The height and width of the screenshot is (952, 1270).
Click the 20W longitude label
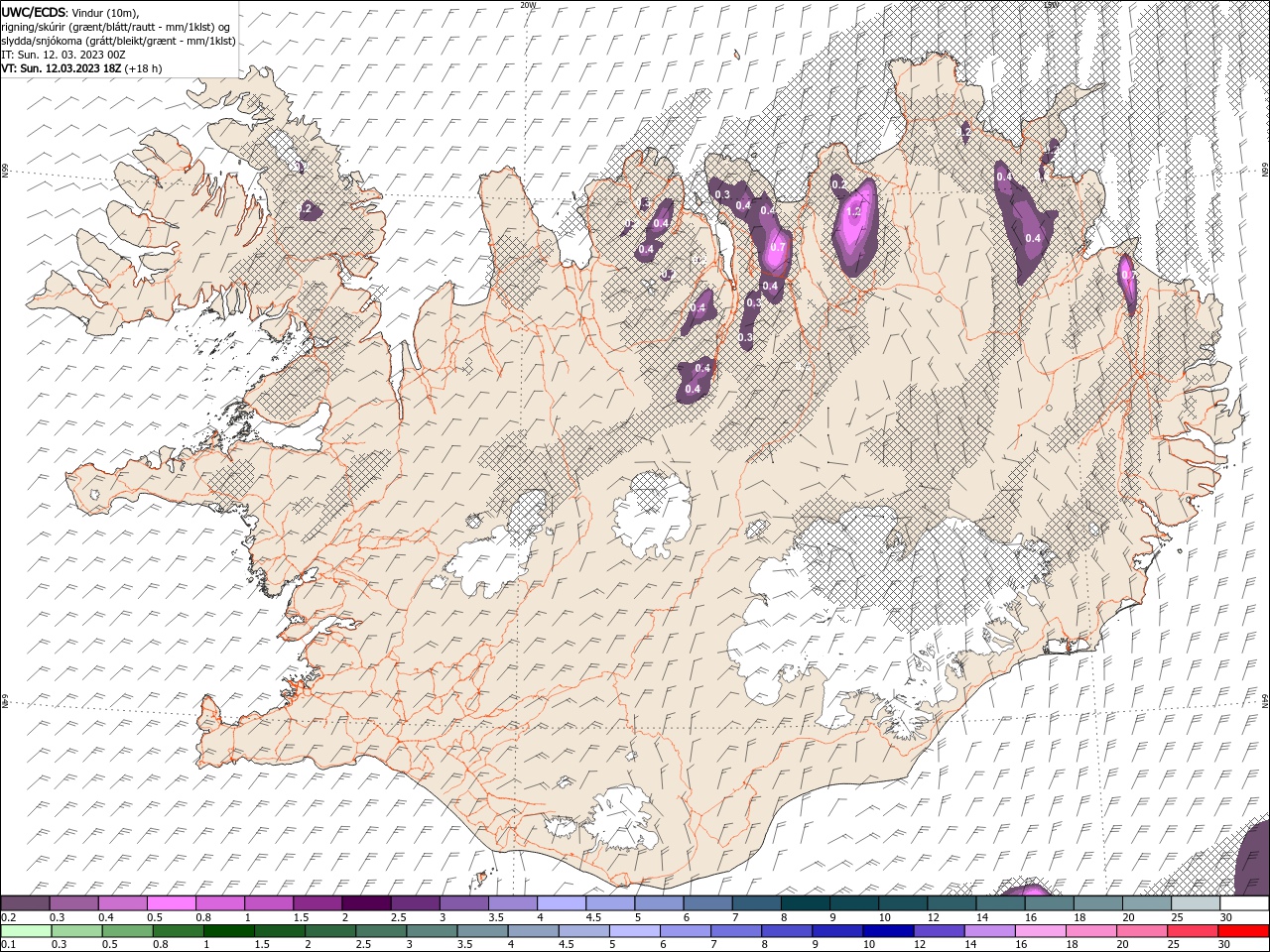(528, 5)
